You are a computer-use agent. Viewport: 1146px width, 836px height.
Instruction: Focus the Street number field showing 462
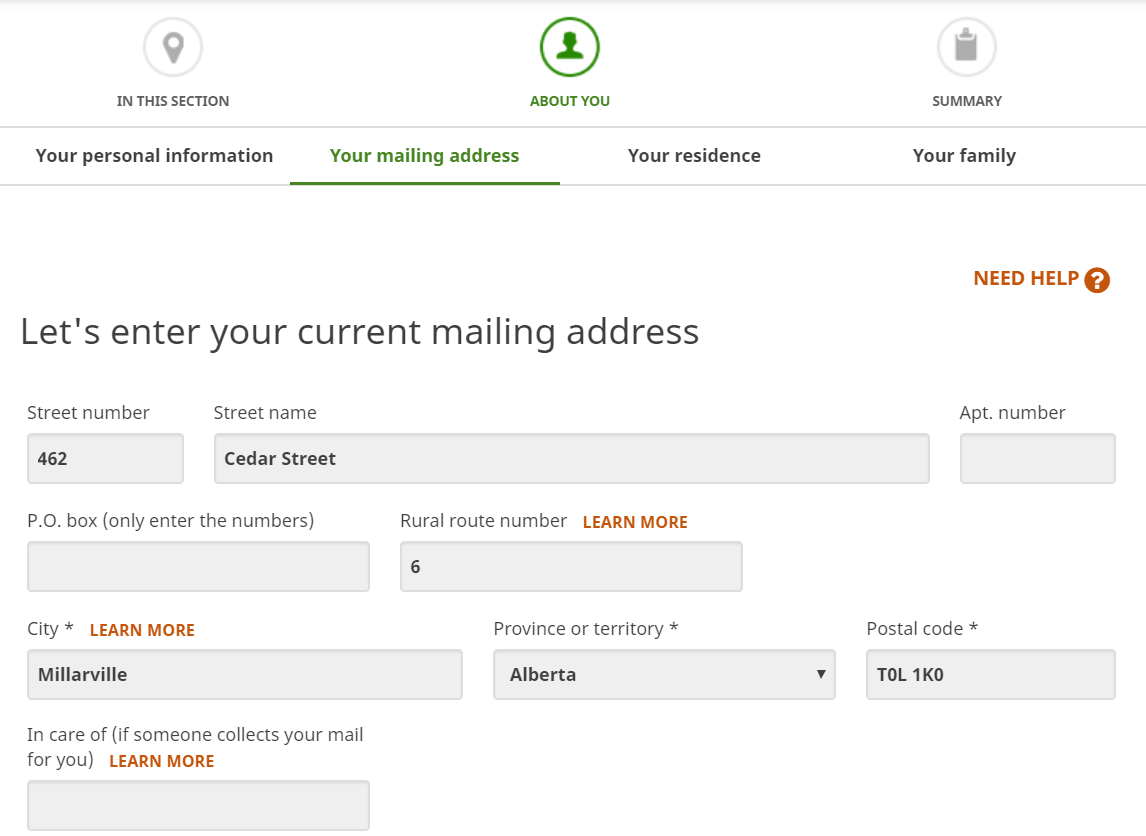(x=105, y=458)
